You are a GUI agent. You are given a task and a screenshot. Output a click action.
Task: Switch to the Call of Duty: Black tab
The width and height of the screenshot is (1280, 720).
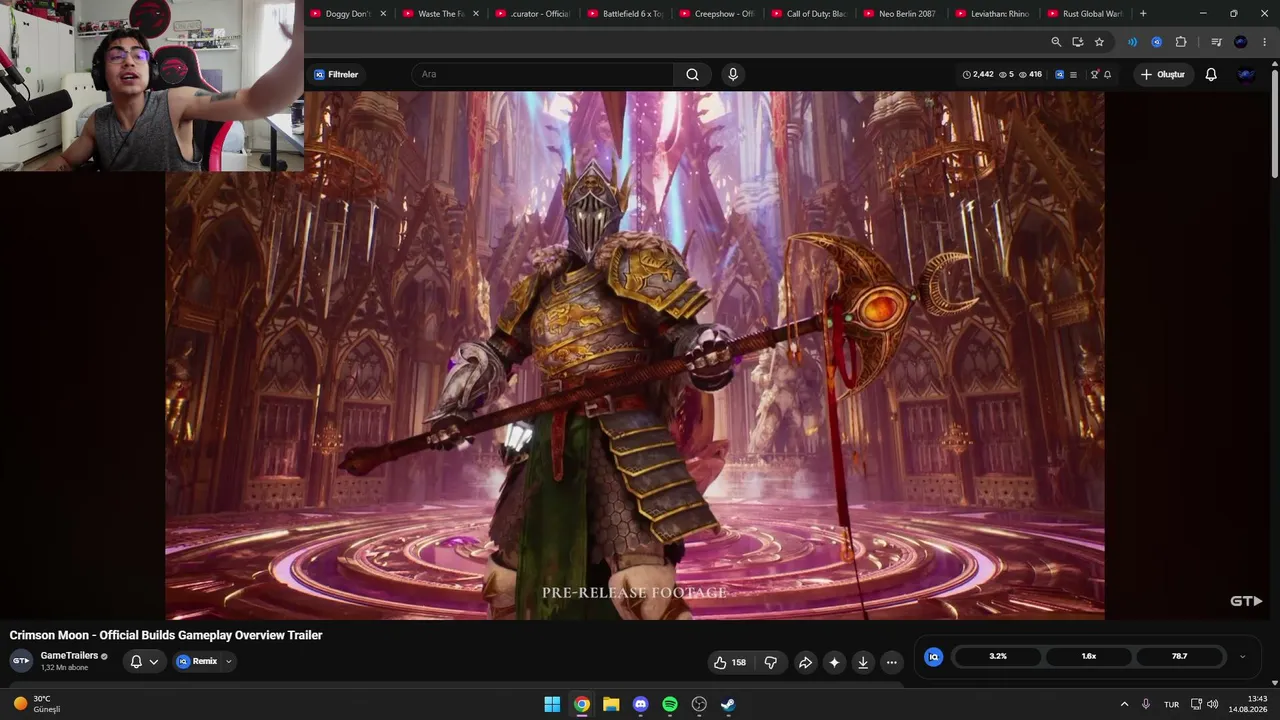810,14
